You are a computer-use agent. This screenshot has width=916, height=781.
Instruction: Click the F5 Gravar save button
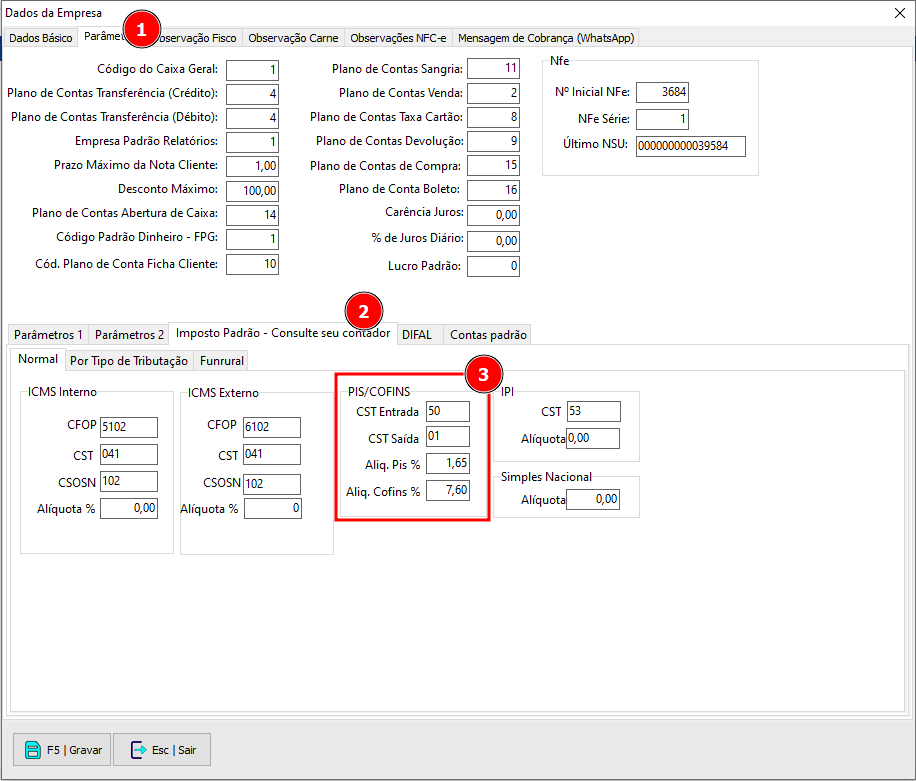[64, 749]
